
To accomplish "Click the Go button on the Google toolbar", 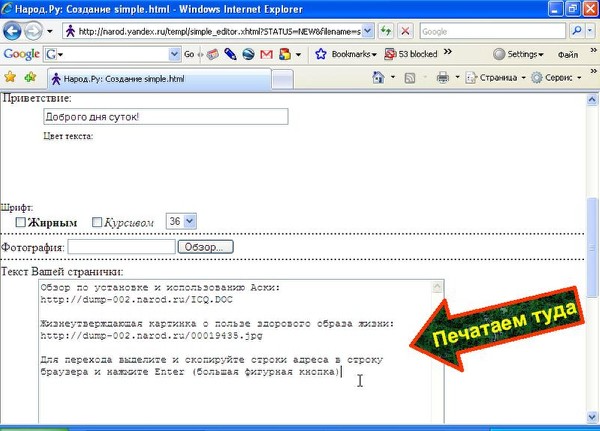I will pyautogui.click(x=189, y=54).
